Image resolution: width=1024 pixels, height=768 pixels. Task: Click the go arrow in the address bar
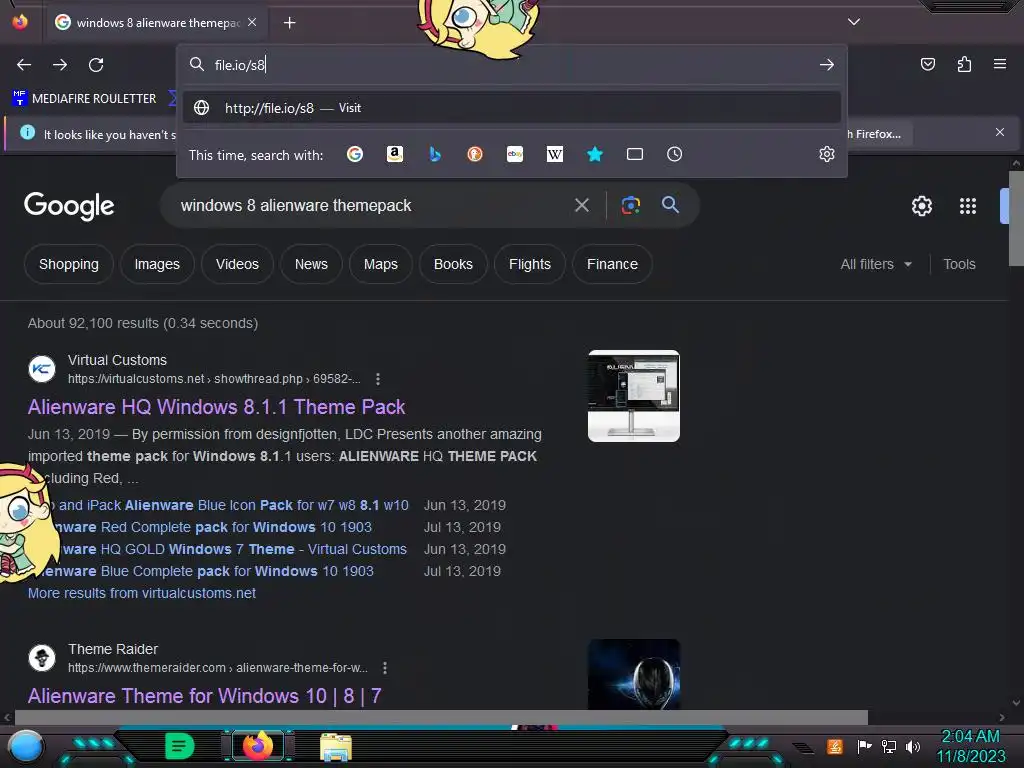tap(827, 65)
